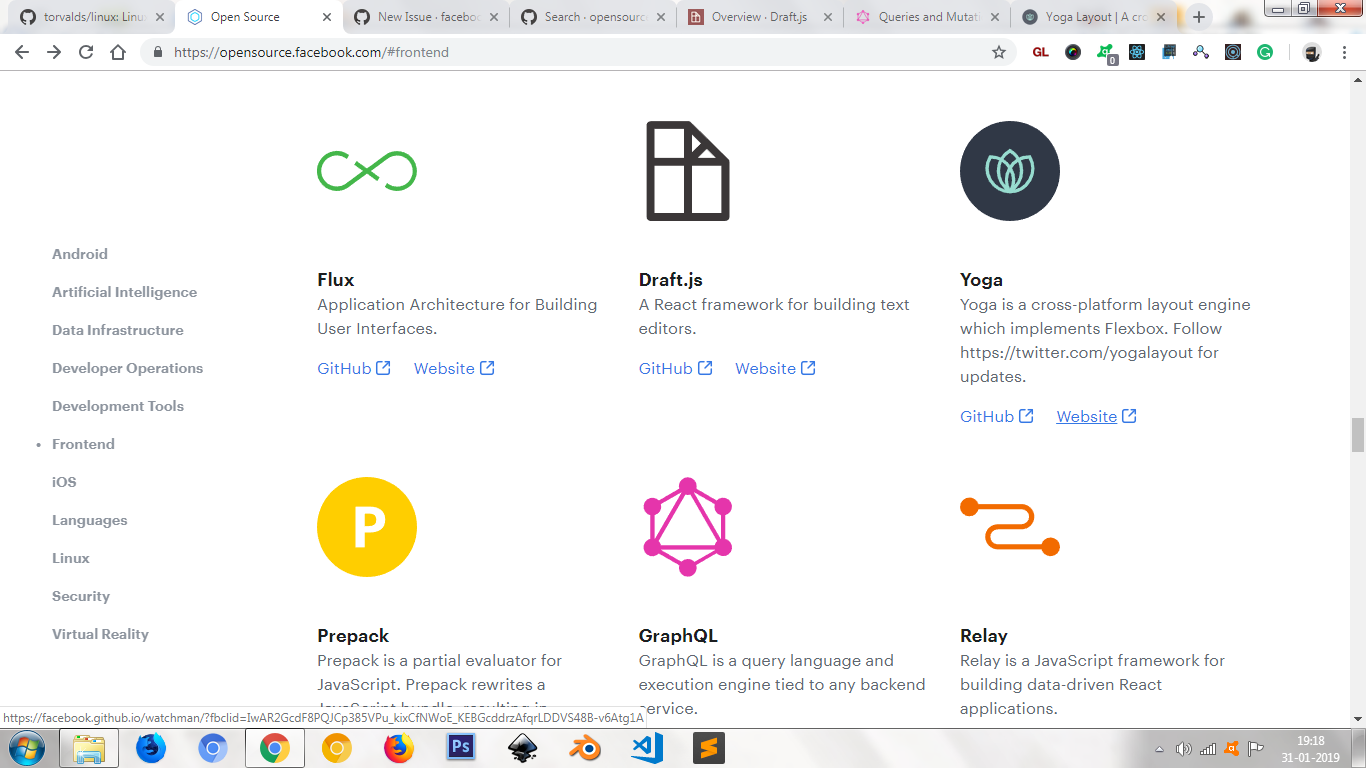Click the browser address bar
This screenshot has height=768, width=1366.
(400, 52)
